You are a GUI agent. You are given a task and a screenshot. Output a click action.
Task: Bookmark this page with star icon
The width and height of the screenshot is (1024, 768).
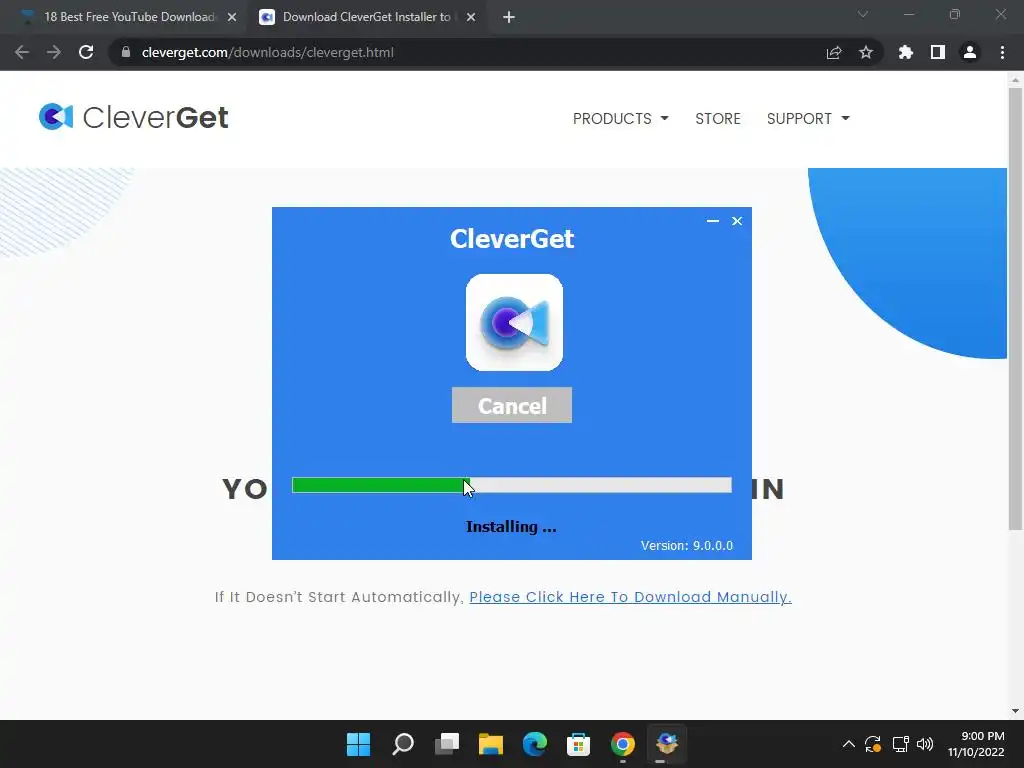point(866,52)
